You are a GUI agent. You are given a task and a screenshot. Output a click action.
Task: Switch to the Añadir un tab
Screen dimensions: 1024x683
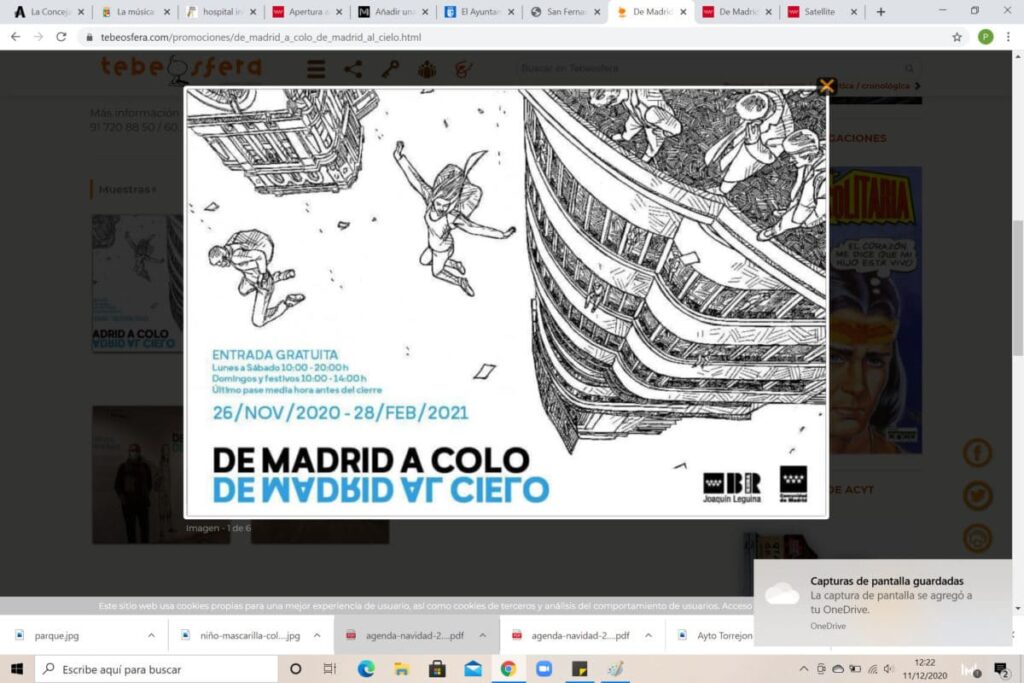point(392,12)
